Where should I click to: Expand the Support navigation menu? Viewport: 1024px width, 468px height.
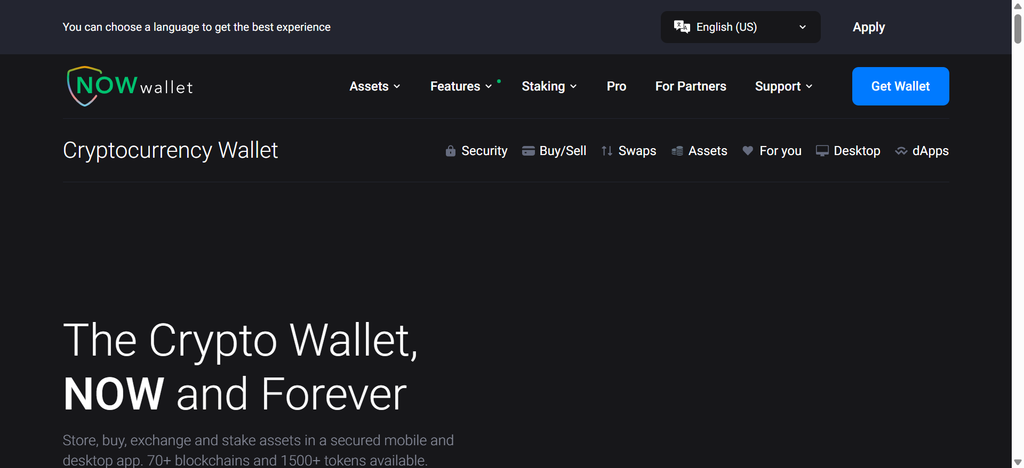[x=784, y=86]
